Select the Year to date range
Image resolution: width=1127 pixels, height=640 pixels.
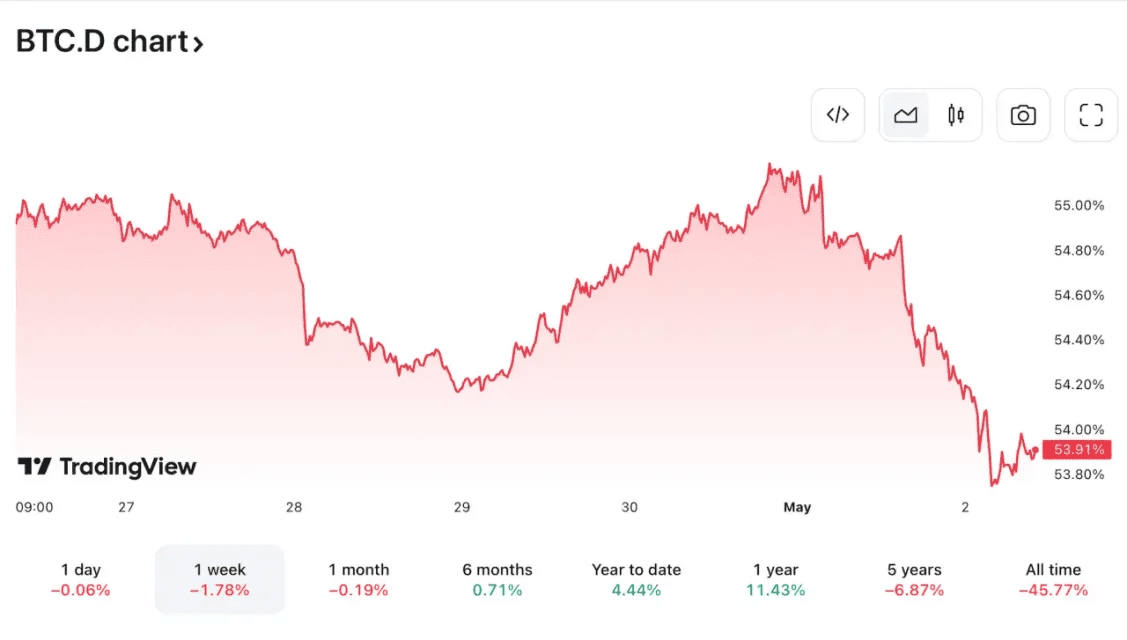636,580
